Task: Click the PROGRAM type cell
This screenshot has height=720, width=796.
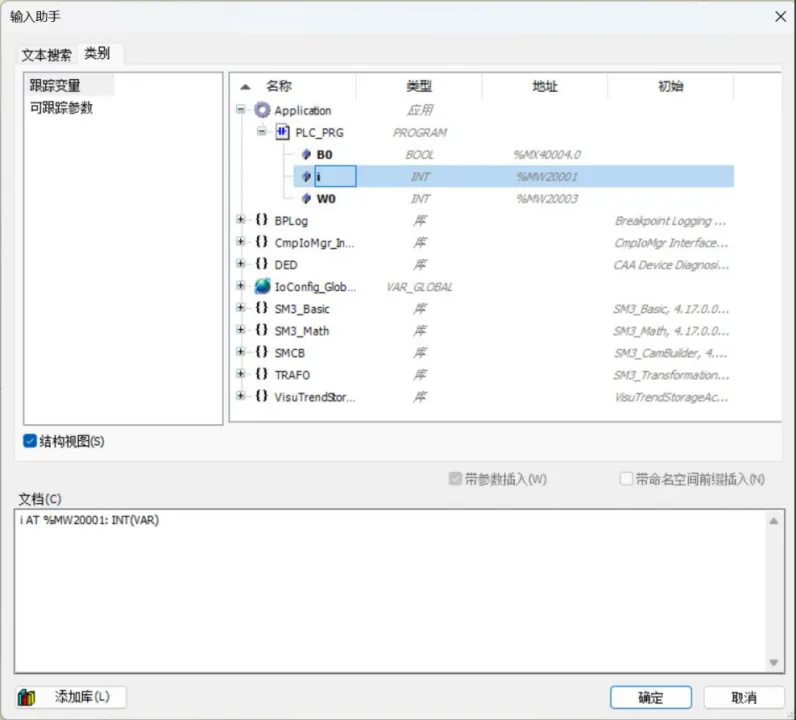Action: point(419,133)
